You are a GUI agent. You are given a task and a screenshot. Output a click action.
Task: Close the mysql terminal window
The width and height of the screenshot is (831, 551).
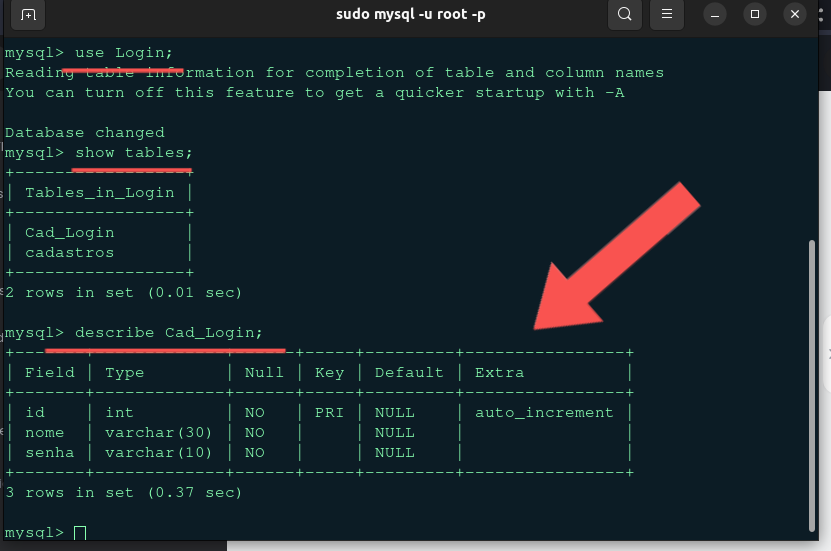tap(795, 14)
